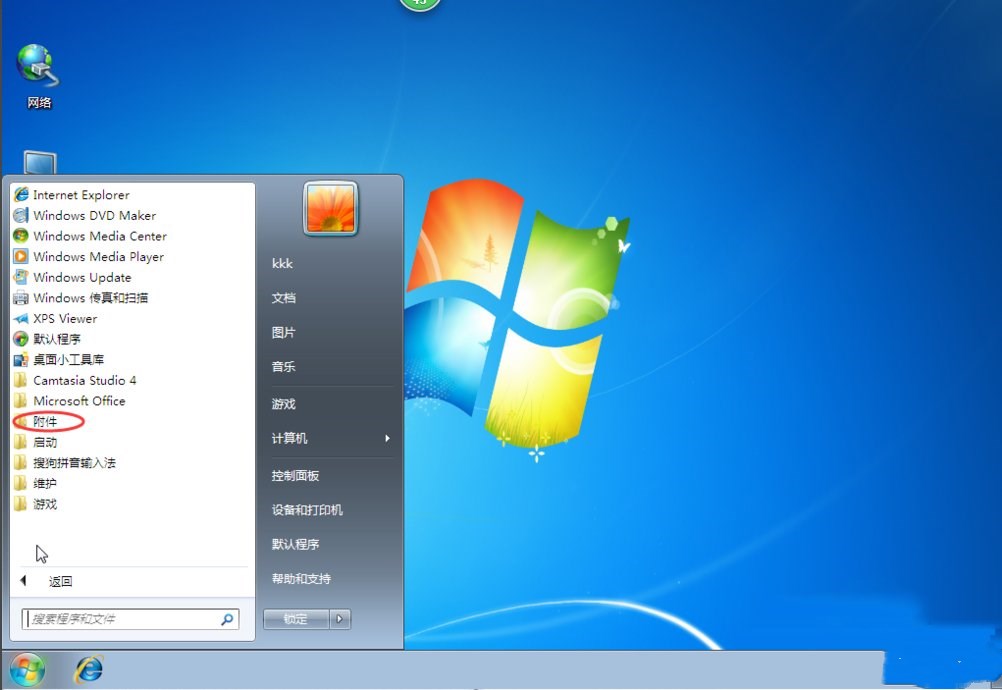Click the Windows Media Center icon
This screenshot has height=690, width=1002.
21,236
